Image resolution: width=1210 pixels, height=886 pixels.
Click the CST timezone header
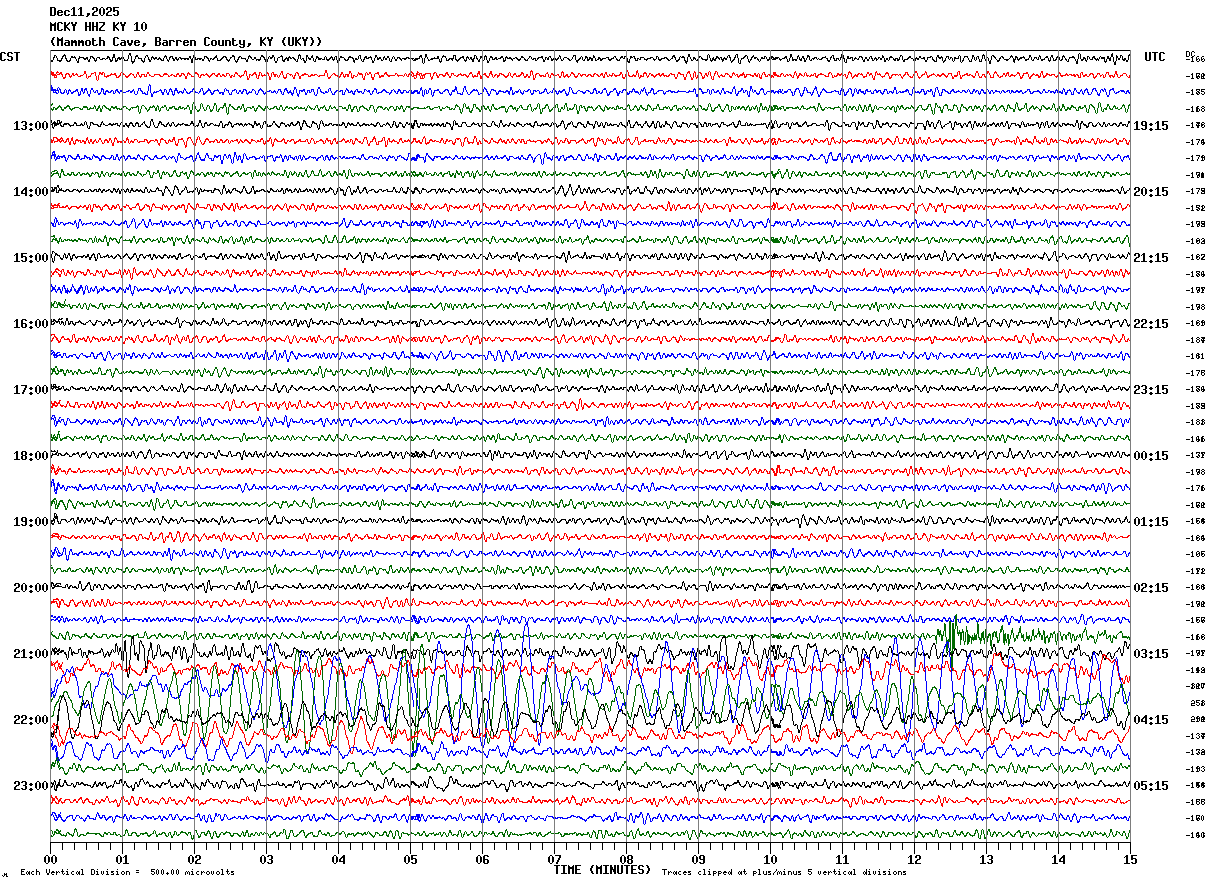[x=10, y=57]
